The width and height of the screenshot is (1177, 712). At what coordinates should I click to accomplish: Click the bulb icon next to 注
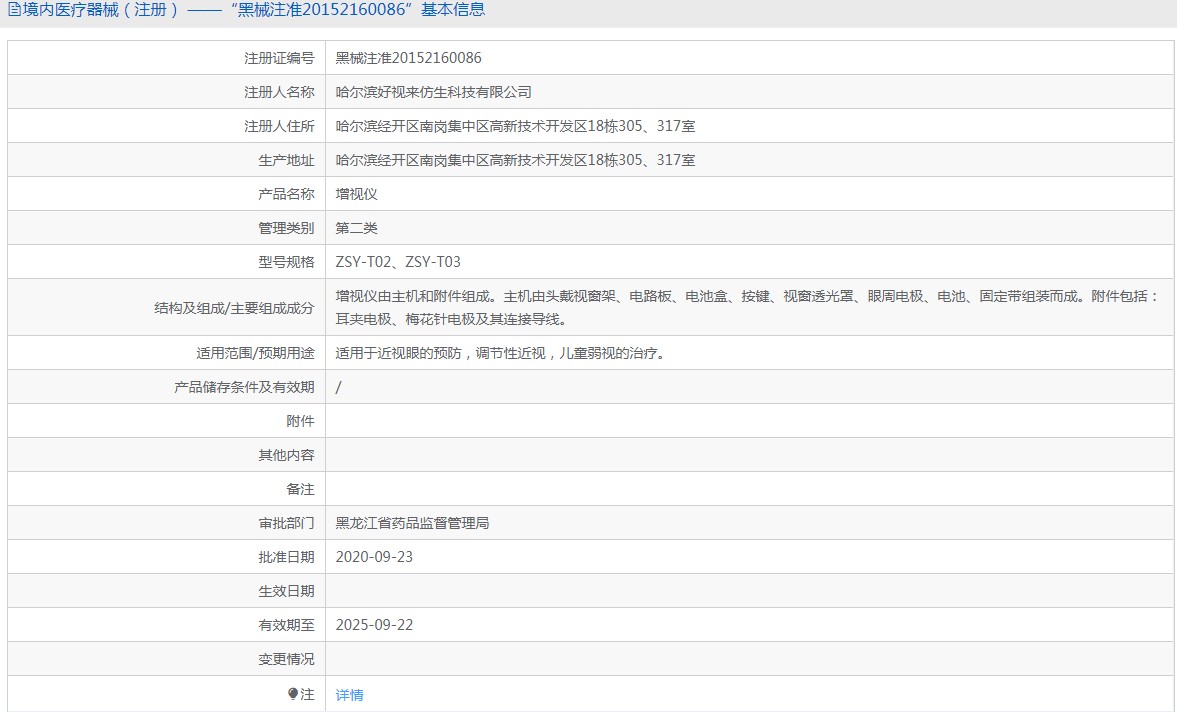click(293, 694)
